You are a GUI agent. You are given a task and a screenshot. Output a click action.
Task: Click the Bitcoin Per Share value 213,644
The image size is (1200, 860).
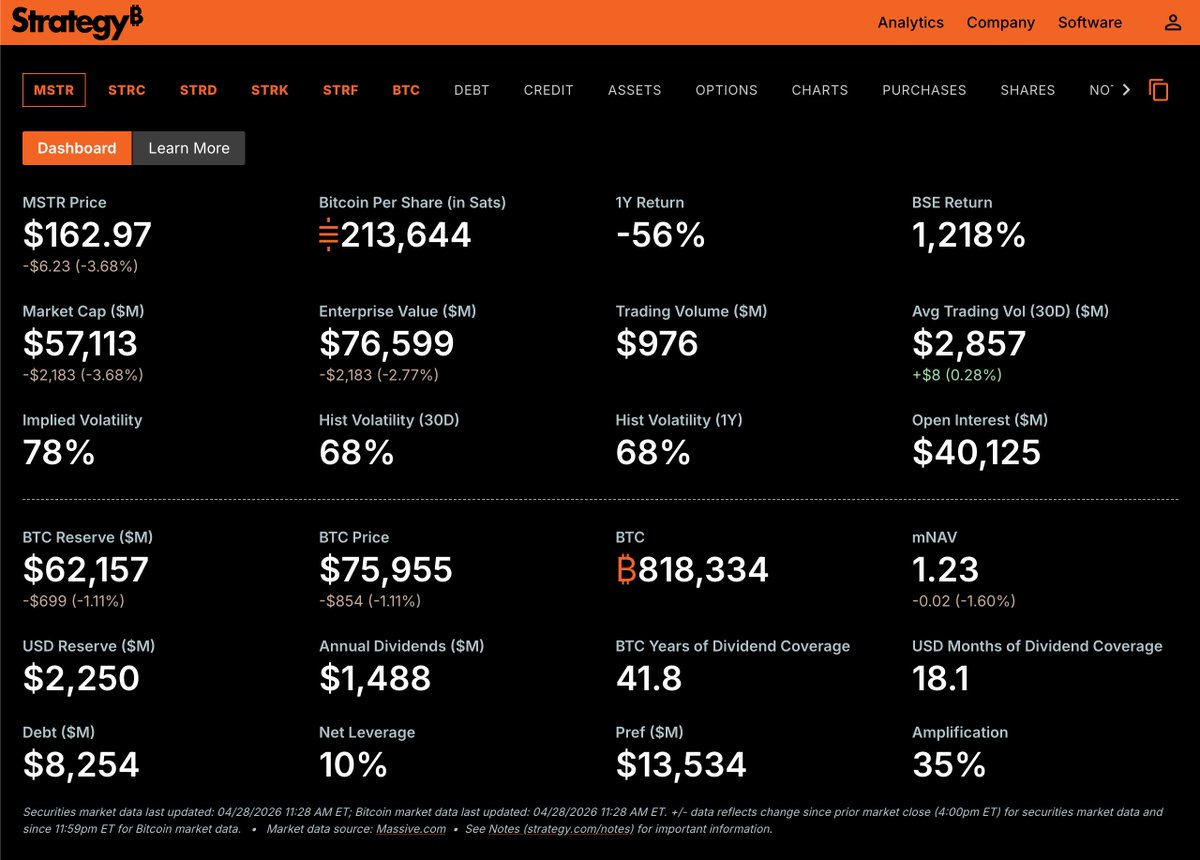(406, 236)
